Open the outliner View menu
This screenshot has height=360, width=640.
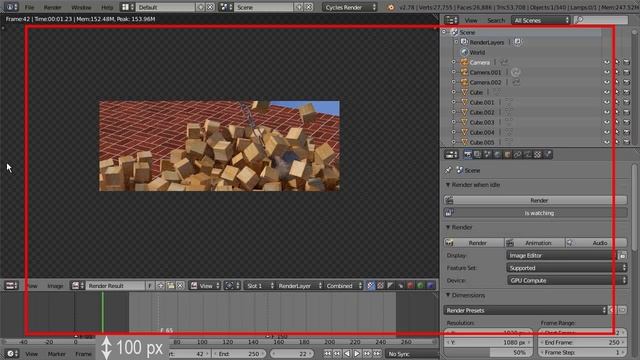(x=471, y=20)
